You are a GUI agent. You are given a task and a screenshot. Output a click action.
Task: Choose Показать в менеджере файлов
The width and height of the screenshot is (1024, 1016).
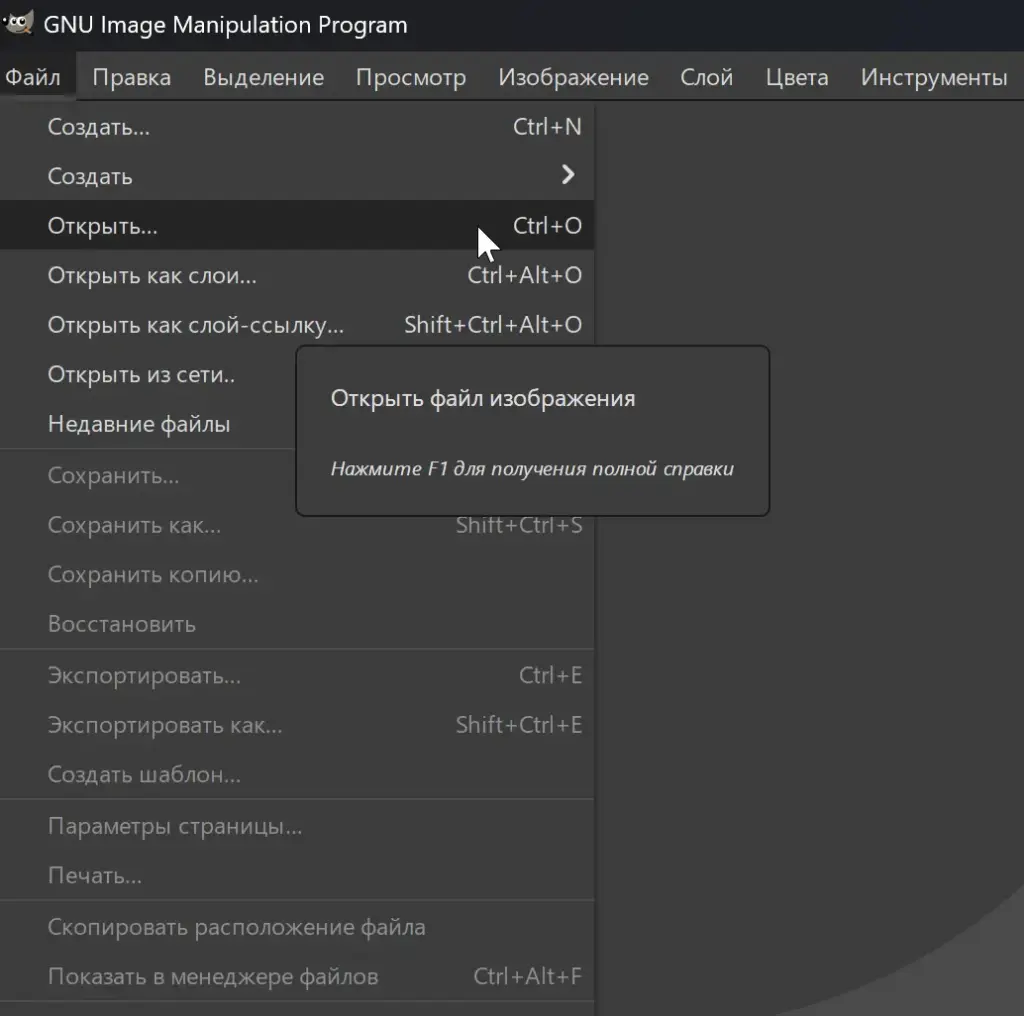(296, 977)
